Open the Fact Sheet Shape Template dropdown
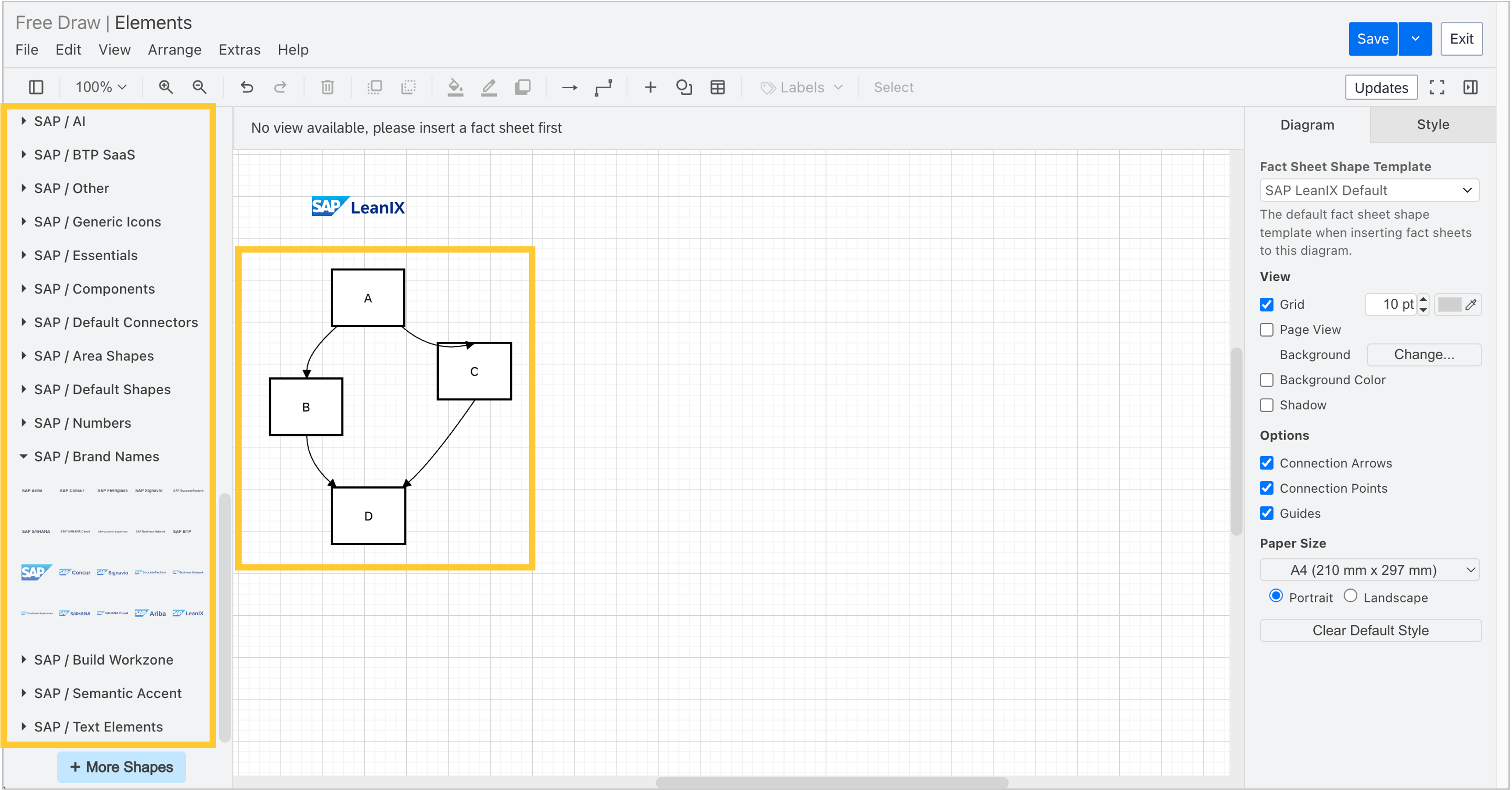The image size is (1512, 790). 1369,190
